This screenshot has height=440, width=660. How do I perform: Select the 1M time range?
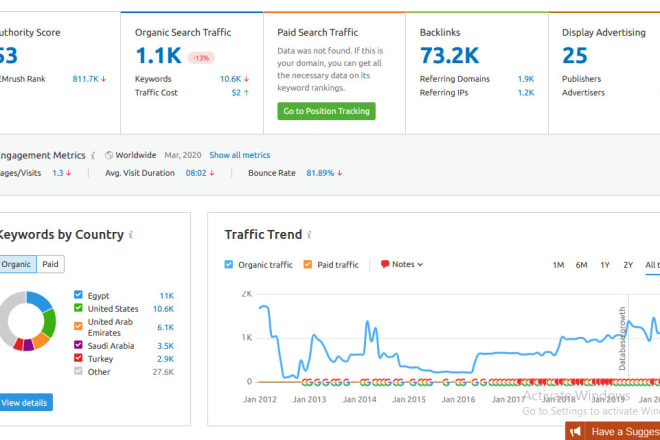[558, 265]
